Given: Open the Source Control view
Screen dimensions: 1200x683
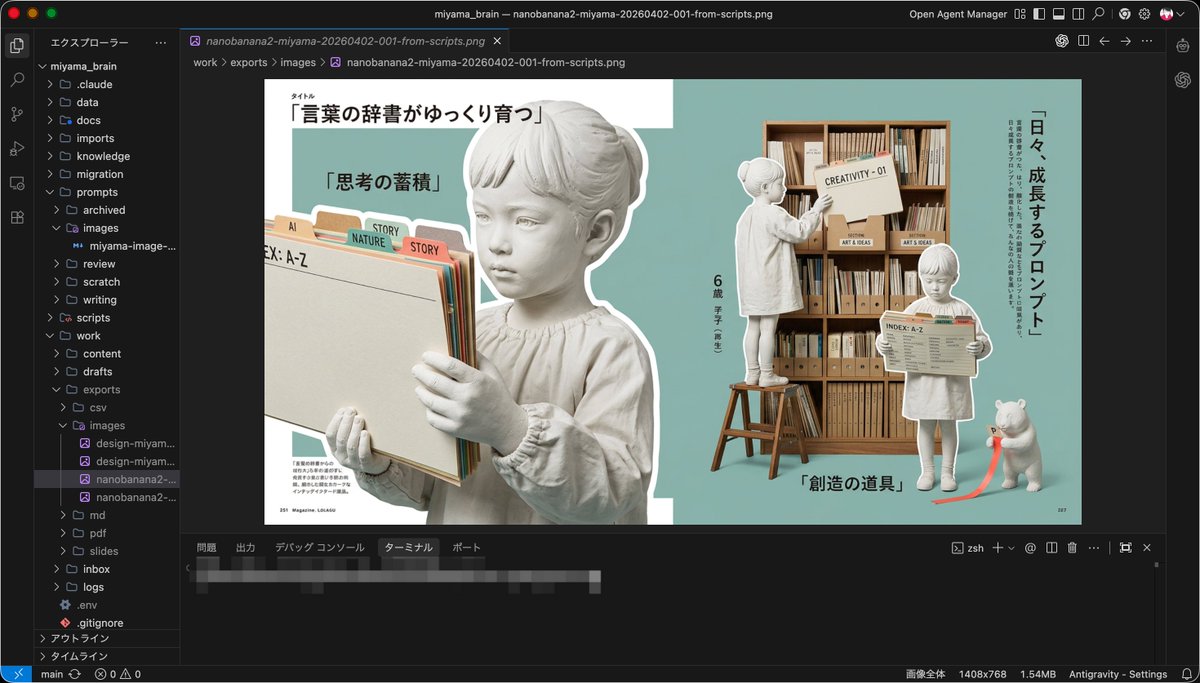Looking at the screenshot, I should click(16, 114).
